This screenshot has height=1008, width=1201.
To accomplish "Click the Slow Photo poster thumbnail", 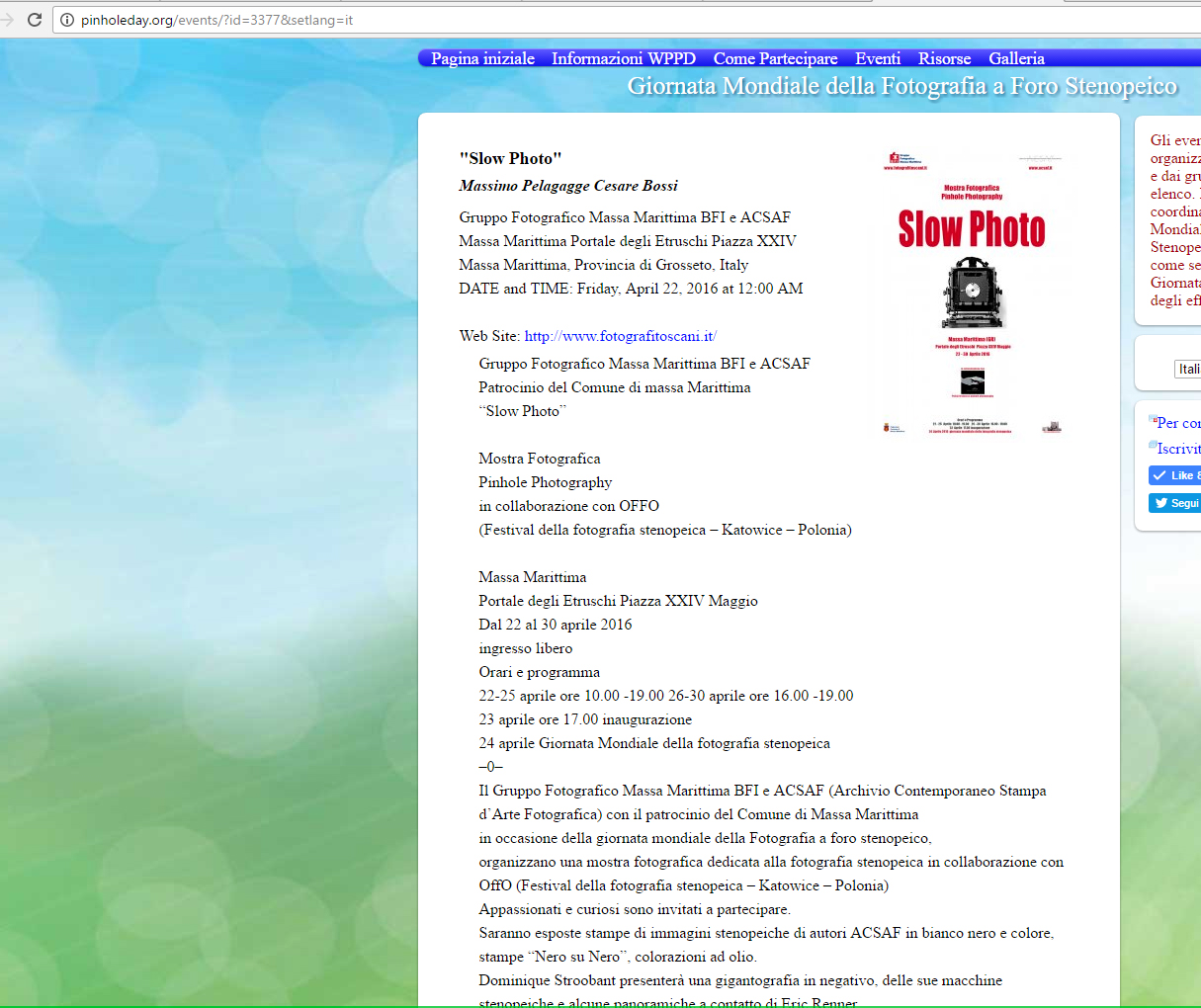I will 972,293.
